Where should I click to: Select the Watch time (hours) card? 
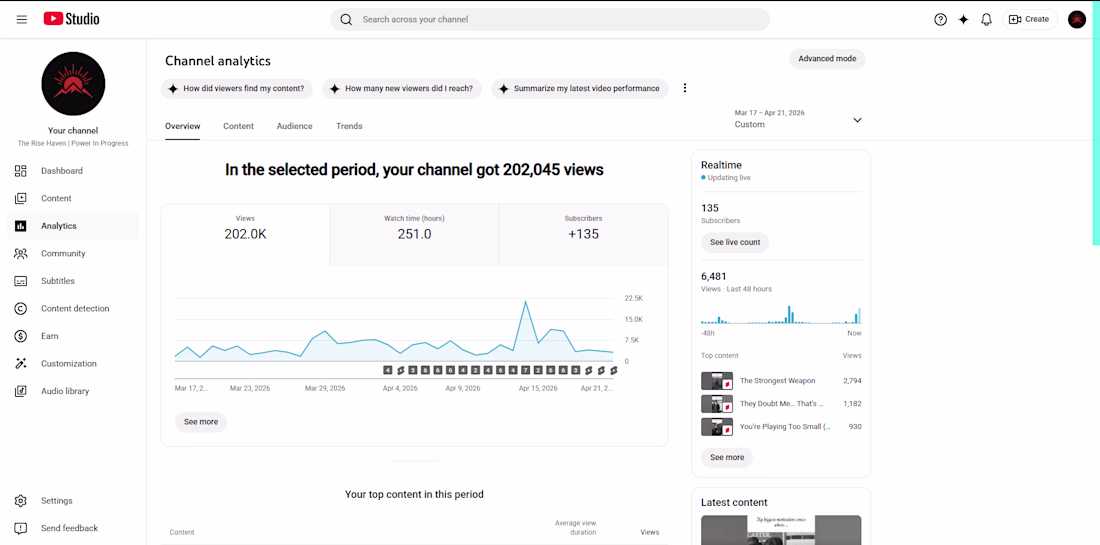(x=414, y=235)
